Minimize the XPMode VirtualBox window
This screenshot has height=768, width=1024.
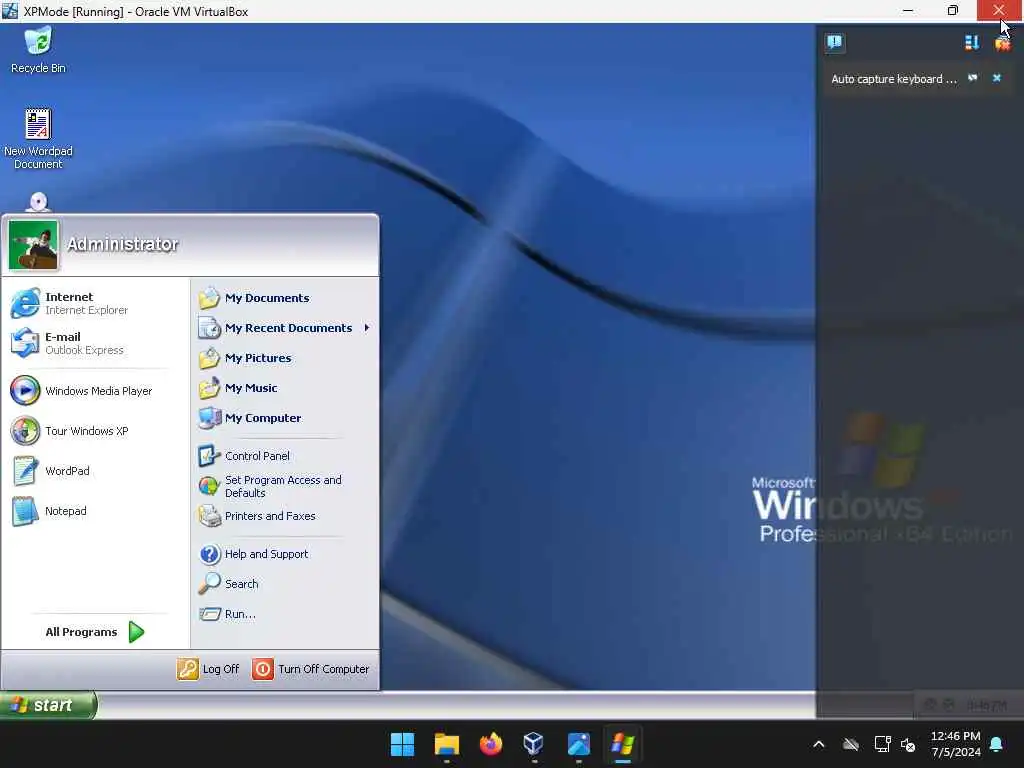pos(908,10)
